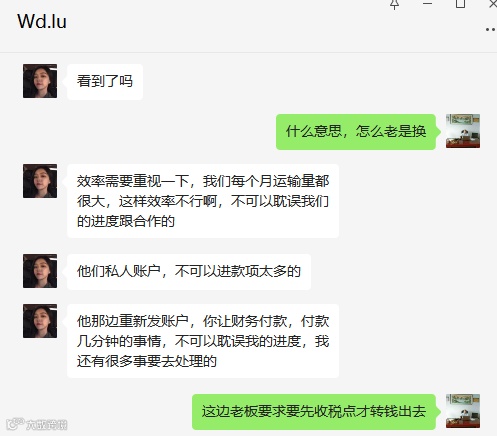Close the Wd.lu chat window
The width and height of the screenshot is (497, 436).
pyautogui.click(x=493, y=4)
